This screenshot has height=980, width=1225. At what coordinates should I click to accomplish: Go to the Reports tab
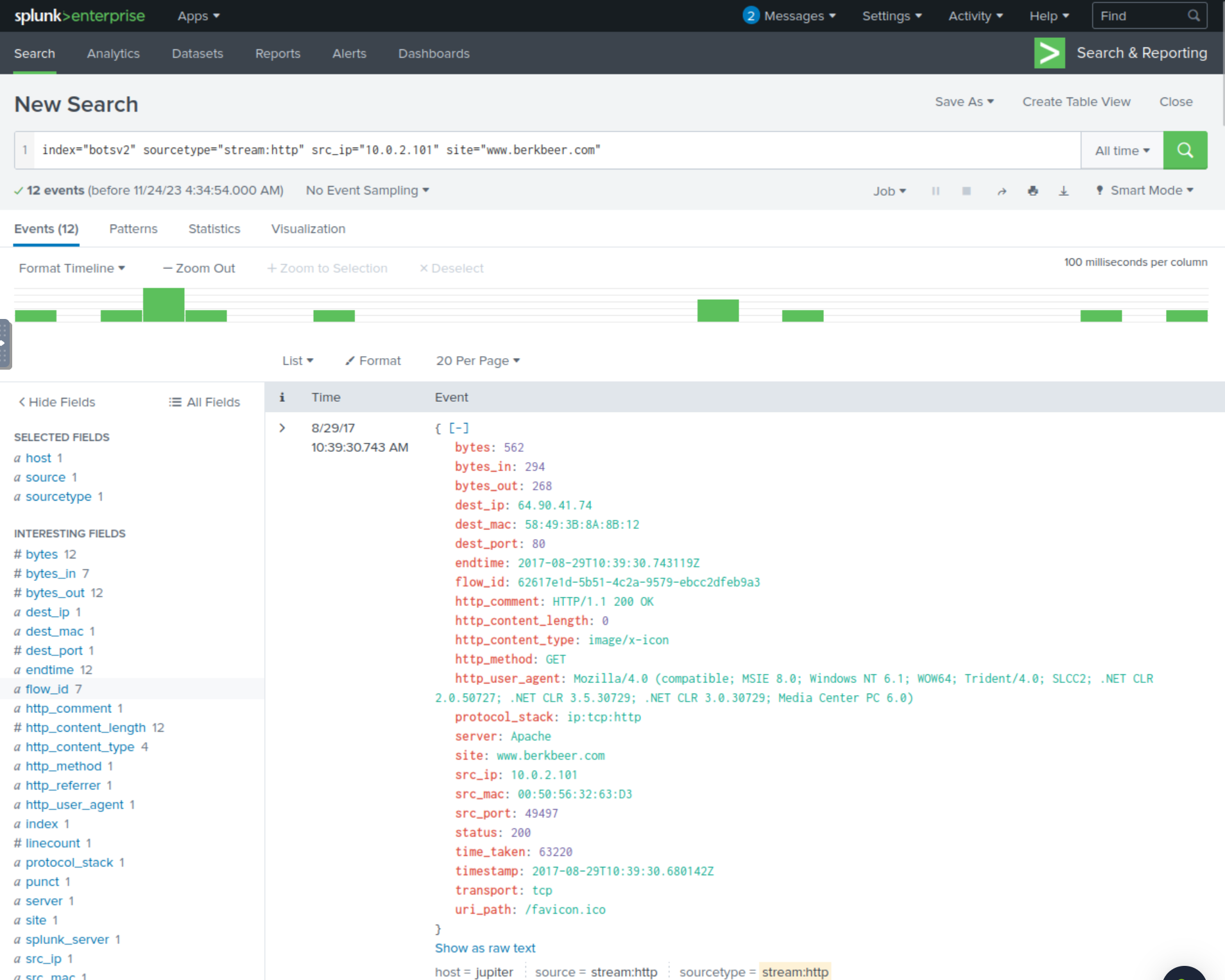pos(277,54)
